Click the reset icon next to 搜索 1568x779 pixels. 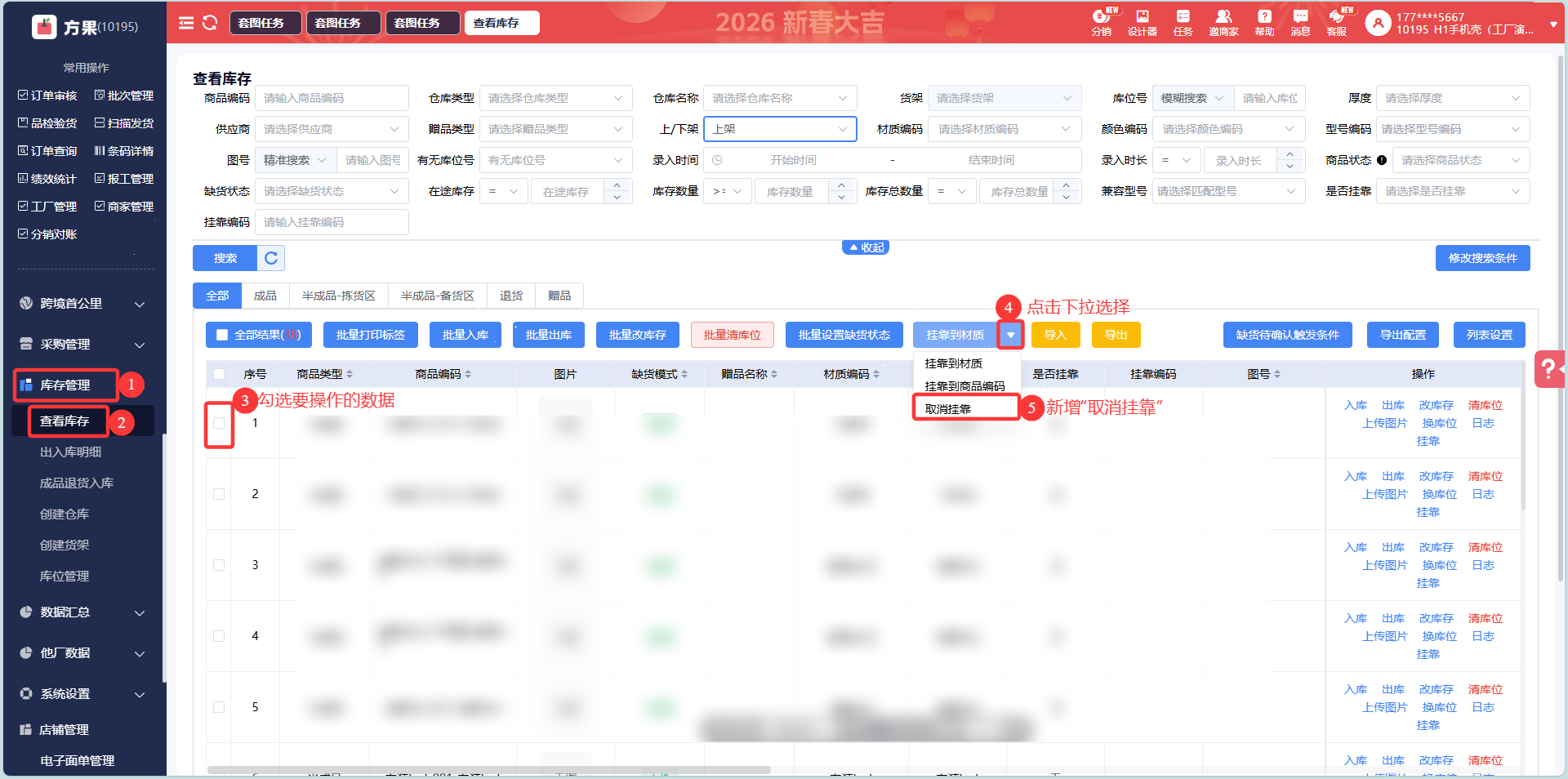[x=271, y=258]
